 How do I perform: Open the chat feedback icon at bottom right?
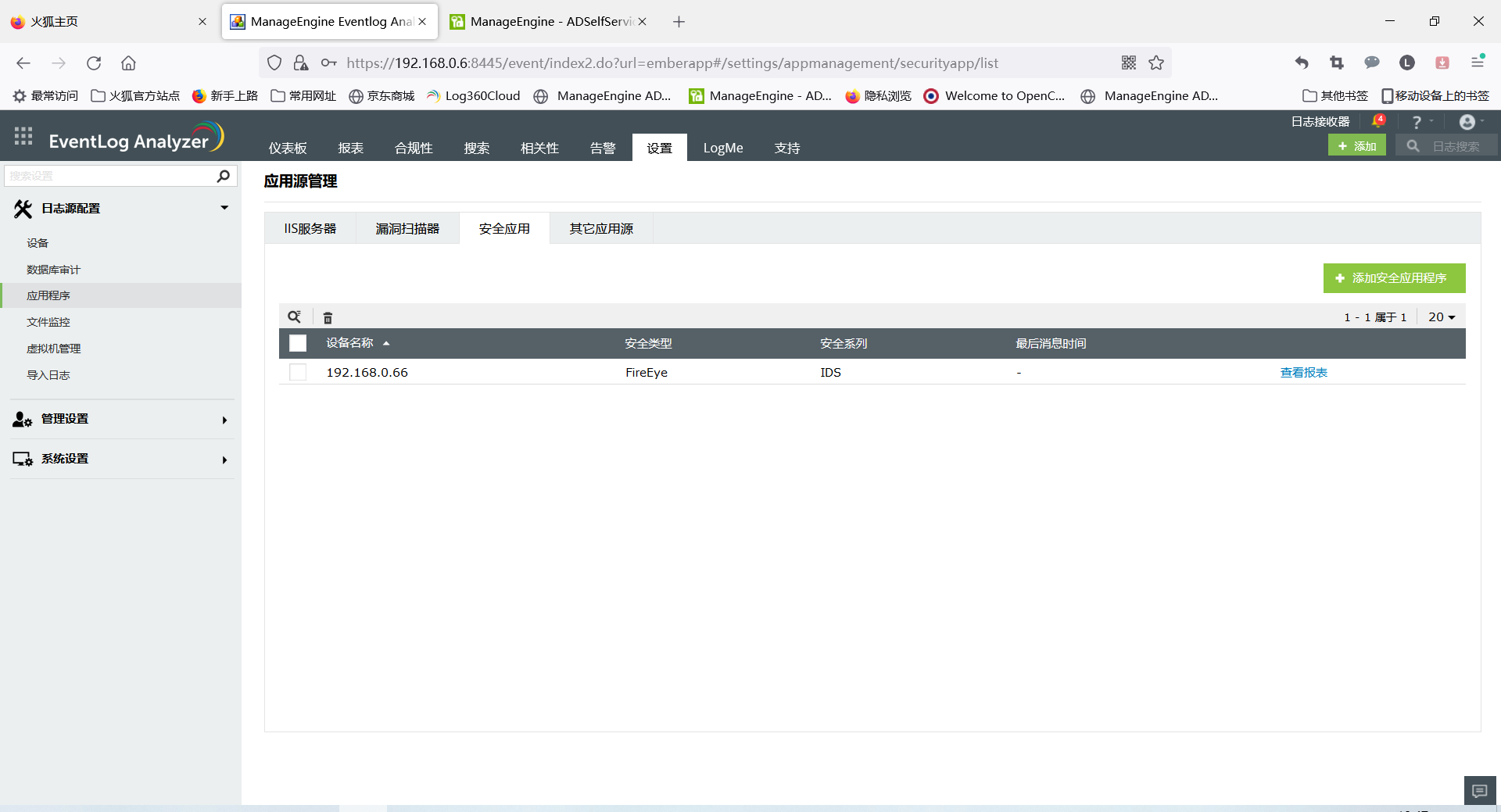pos(1479,791)
